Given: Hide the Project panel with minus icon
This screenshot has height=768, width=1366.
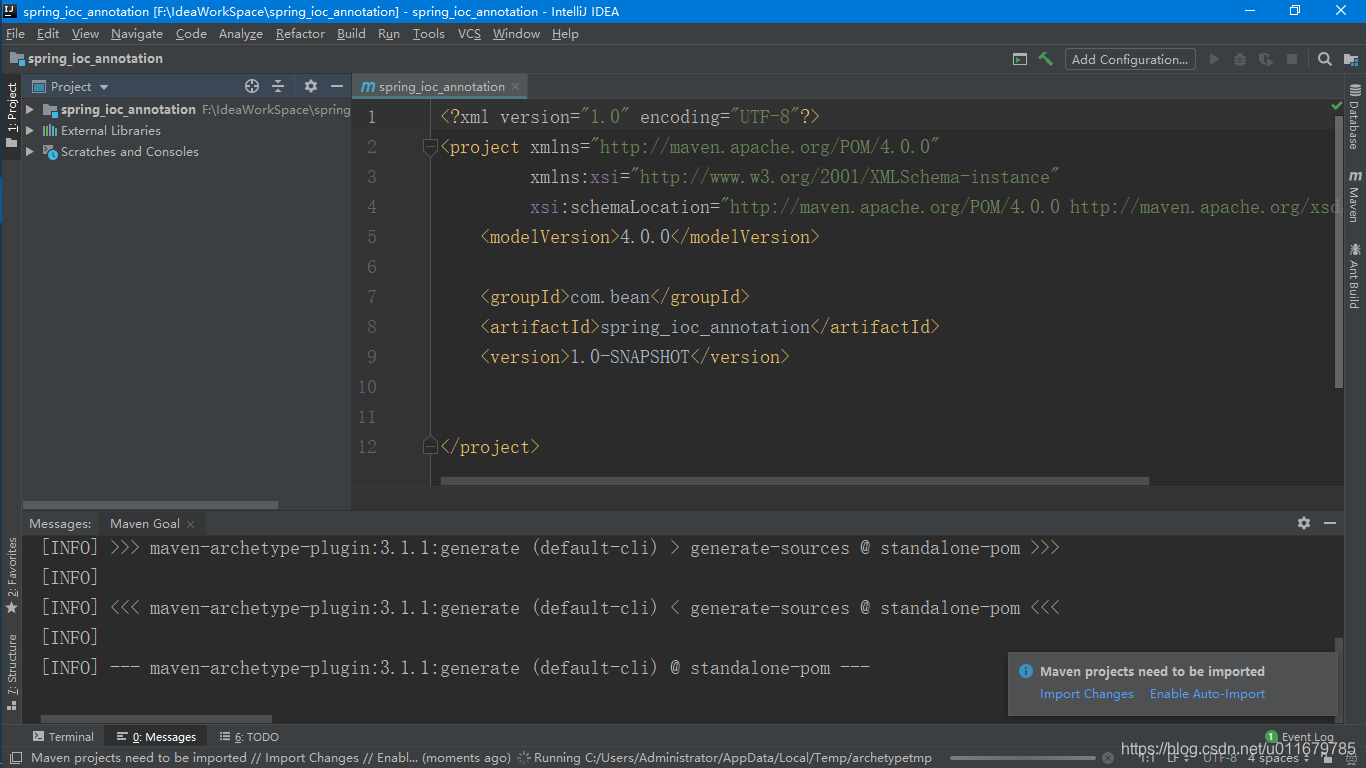Looking at the screenshot, I should coord(337,87).
